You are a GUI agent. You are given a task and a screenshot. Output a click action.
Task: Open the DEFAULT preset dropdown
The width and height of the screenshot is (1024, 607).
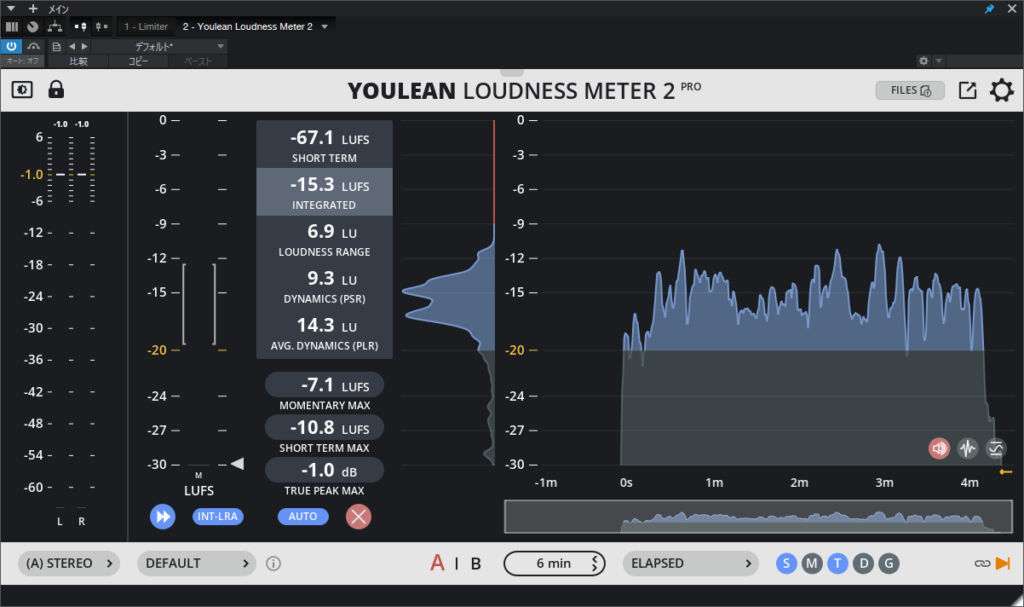pyautogui.click(x=197, y=563)
